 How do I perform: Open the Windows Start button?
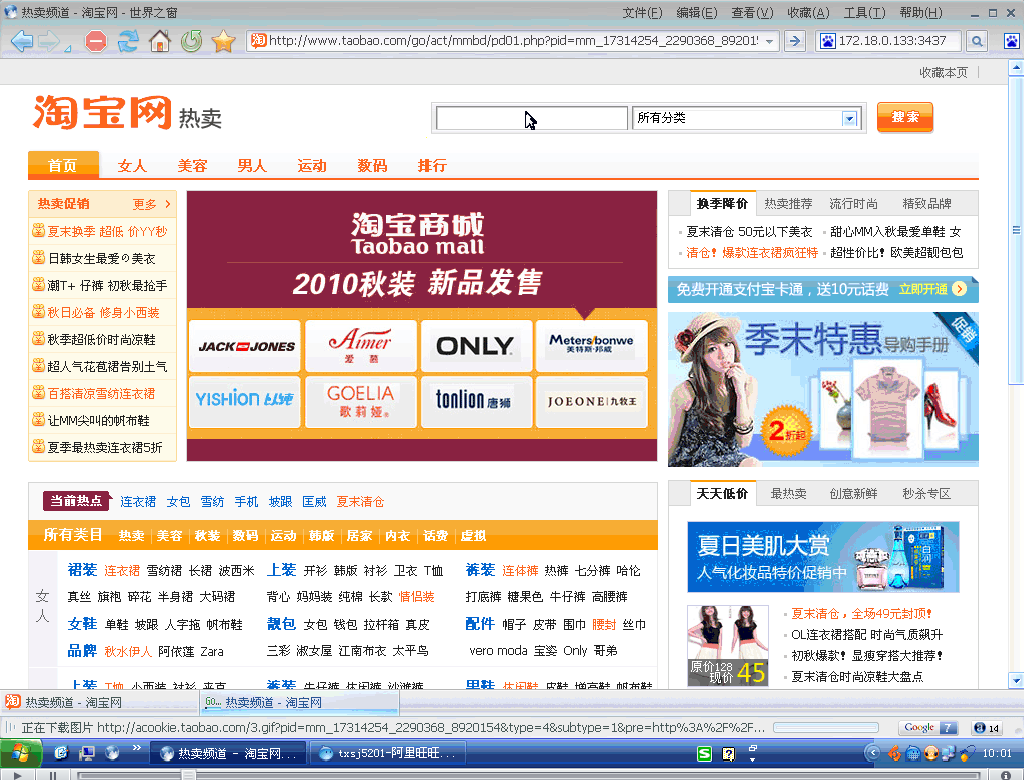[x=21, y=753]
